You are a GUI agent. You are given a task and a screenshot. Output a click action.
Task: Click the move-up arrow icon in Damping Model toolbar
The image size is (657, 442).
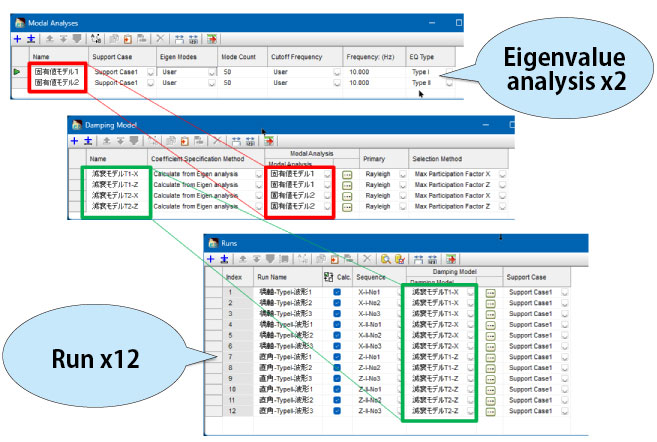click(106, 141)
